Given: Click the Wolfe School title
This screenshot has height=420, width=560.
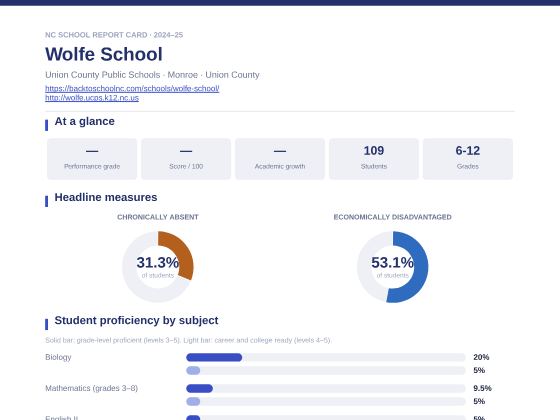Looking at the screenshot, I should click(104, 54).
